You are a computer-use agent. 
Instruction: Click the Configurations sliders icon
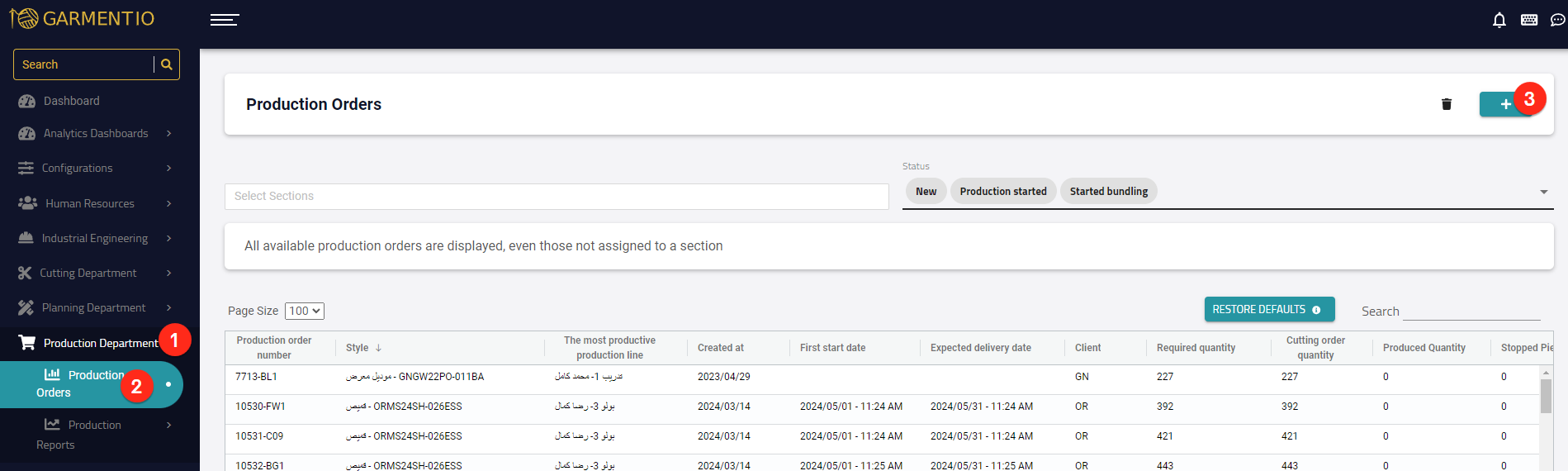[x=26, y=168]
